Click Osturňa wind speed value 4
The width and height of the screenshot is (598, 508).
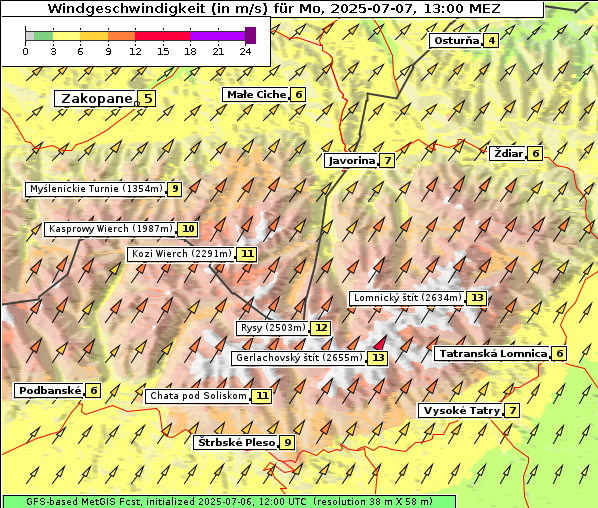pyautogui.click(x=491, y=40)
